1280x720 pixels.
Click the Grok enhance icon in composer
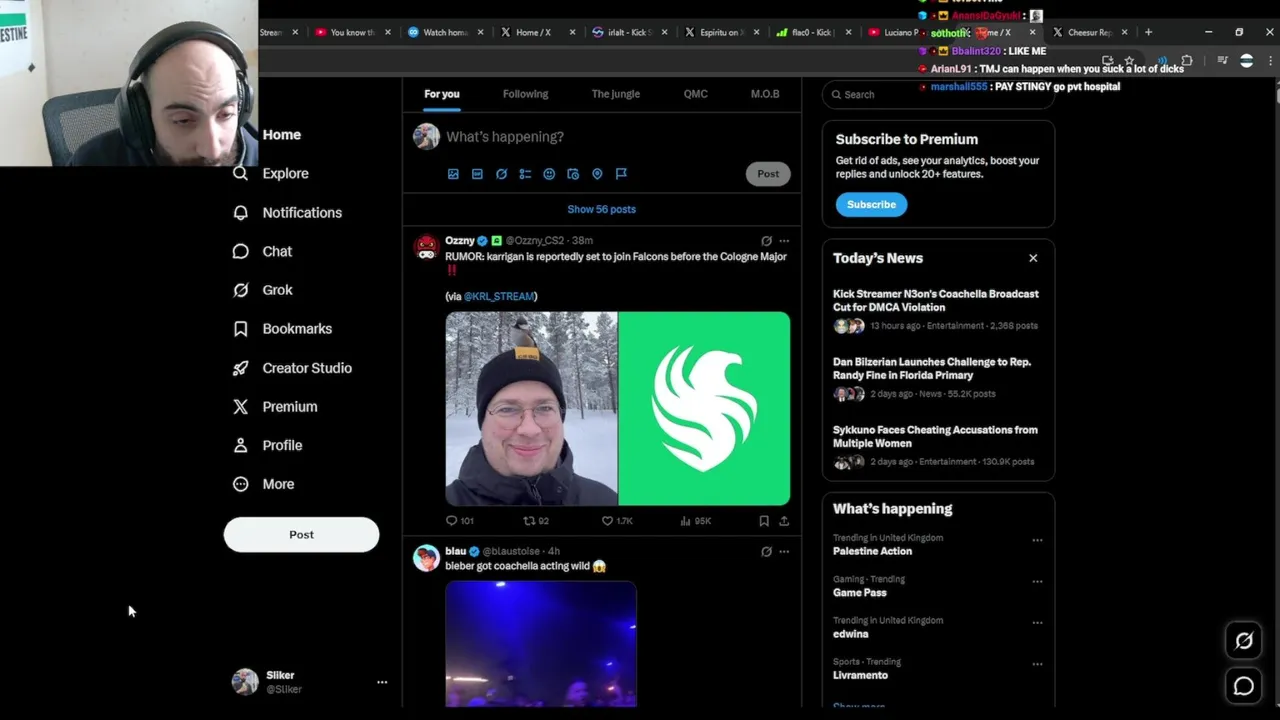click(501, 174)
